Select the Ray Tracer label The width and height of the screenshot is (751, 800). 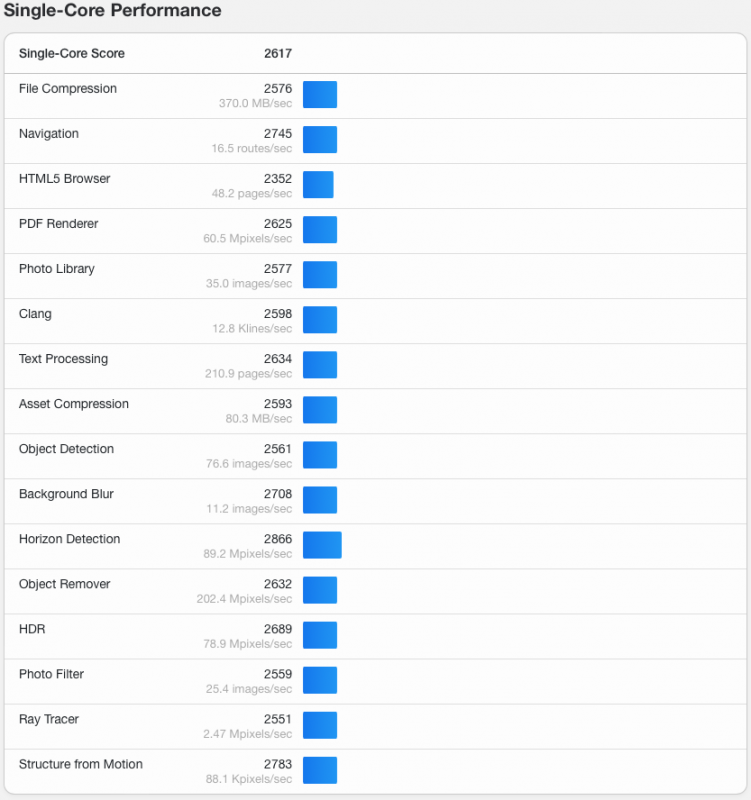[49, 719]
